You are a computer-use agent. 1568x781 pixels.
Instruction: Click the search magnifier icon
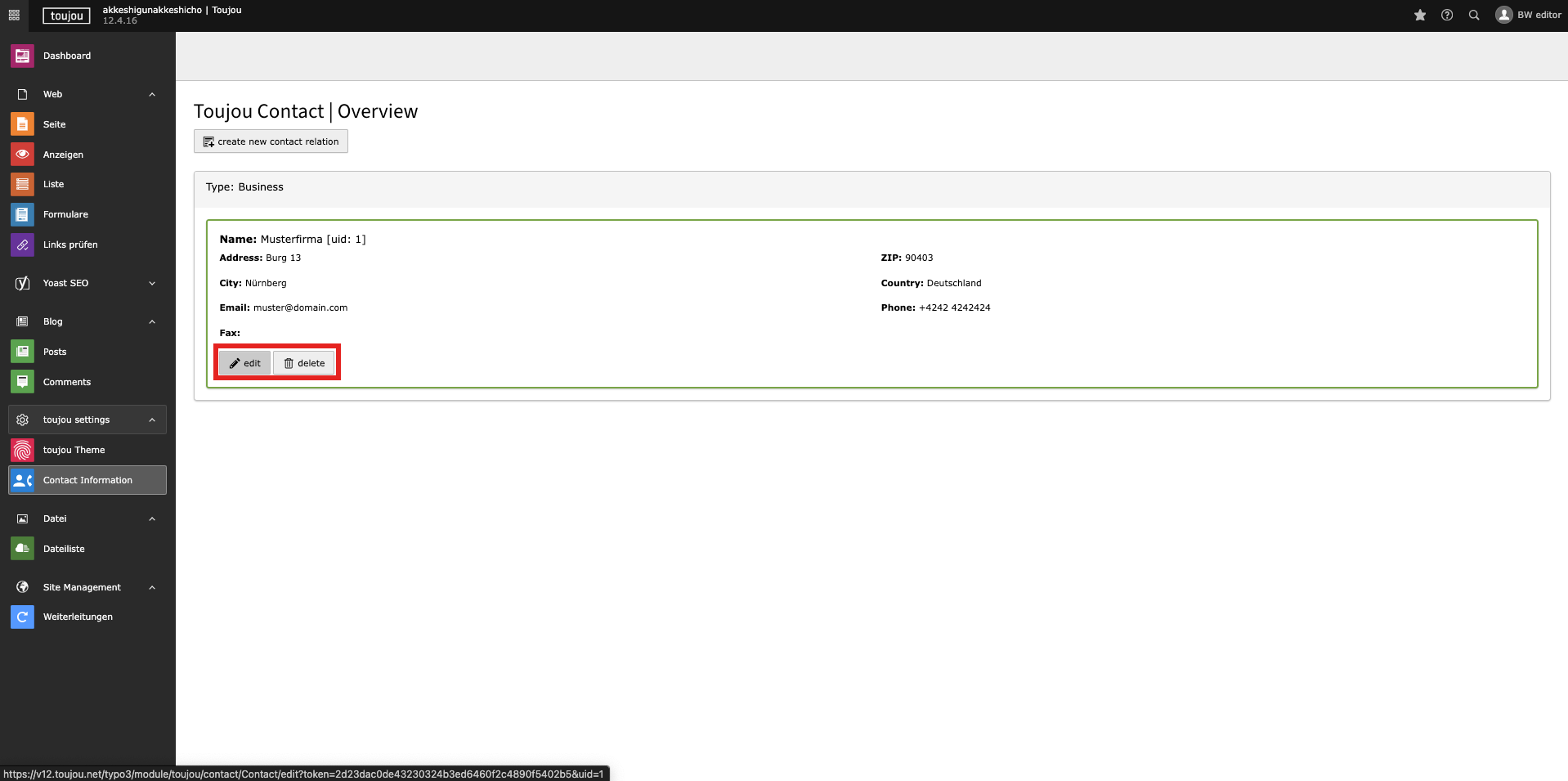(x=1474, y=16)
